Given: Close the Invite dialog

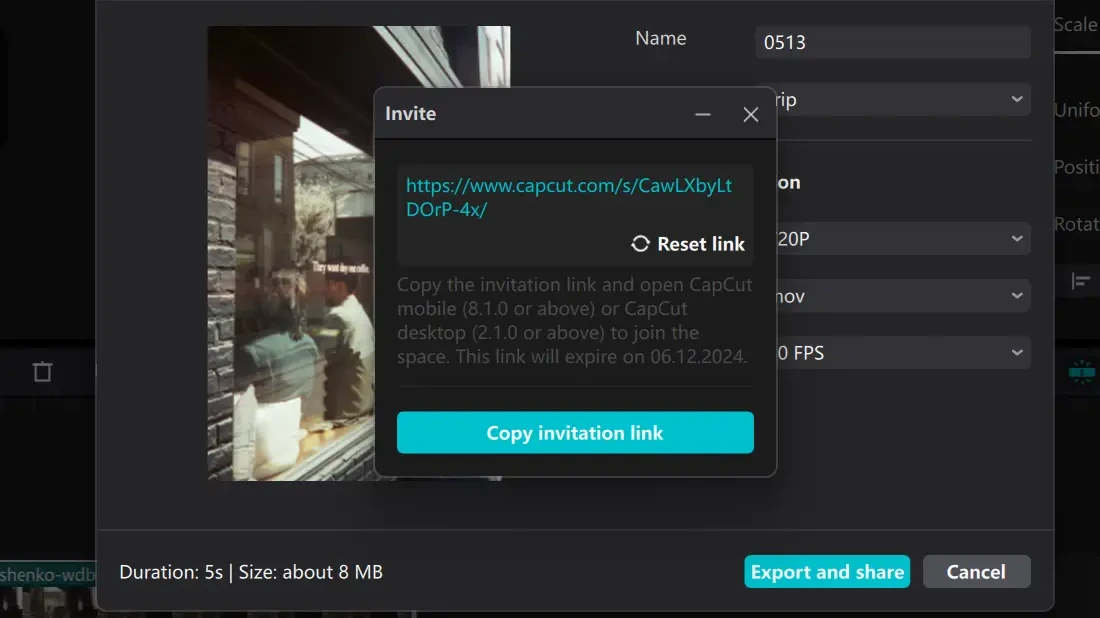Looking at the screenshot, I should (751, 115).
